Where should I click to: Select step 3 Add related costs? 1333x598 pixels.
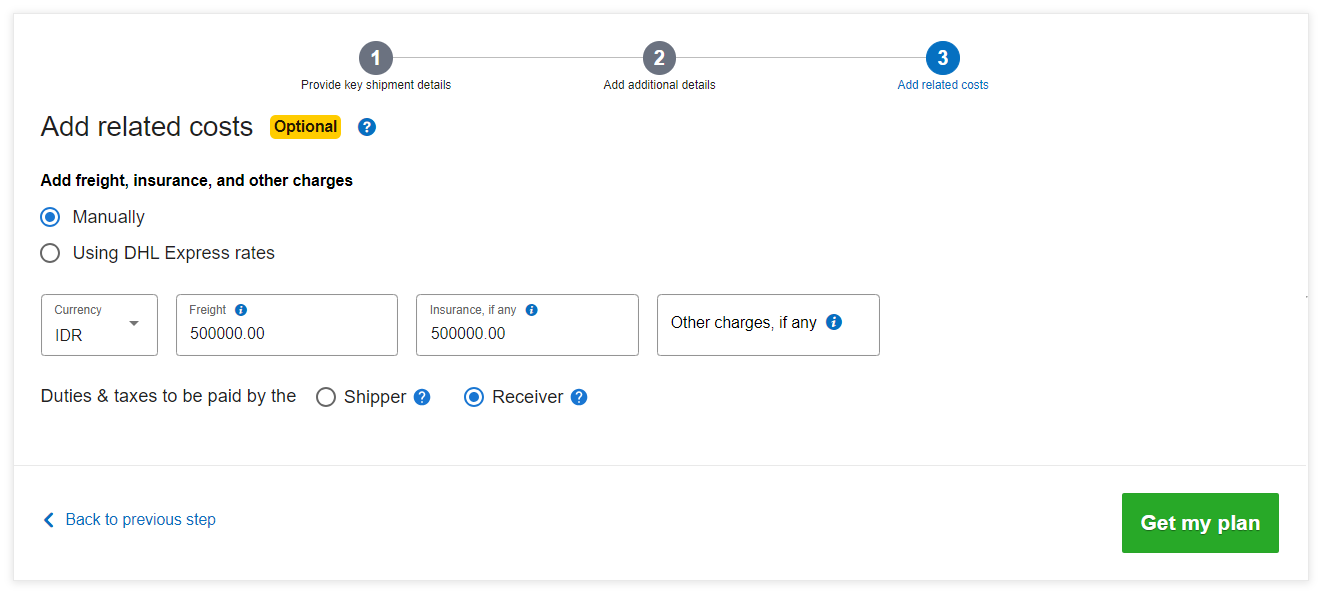[943, 58]
